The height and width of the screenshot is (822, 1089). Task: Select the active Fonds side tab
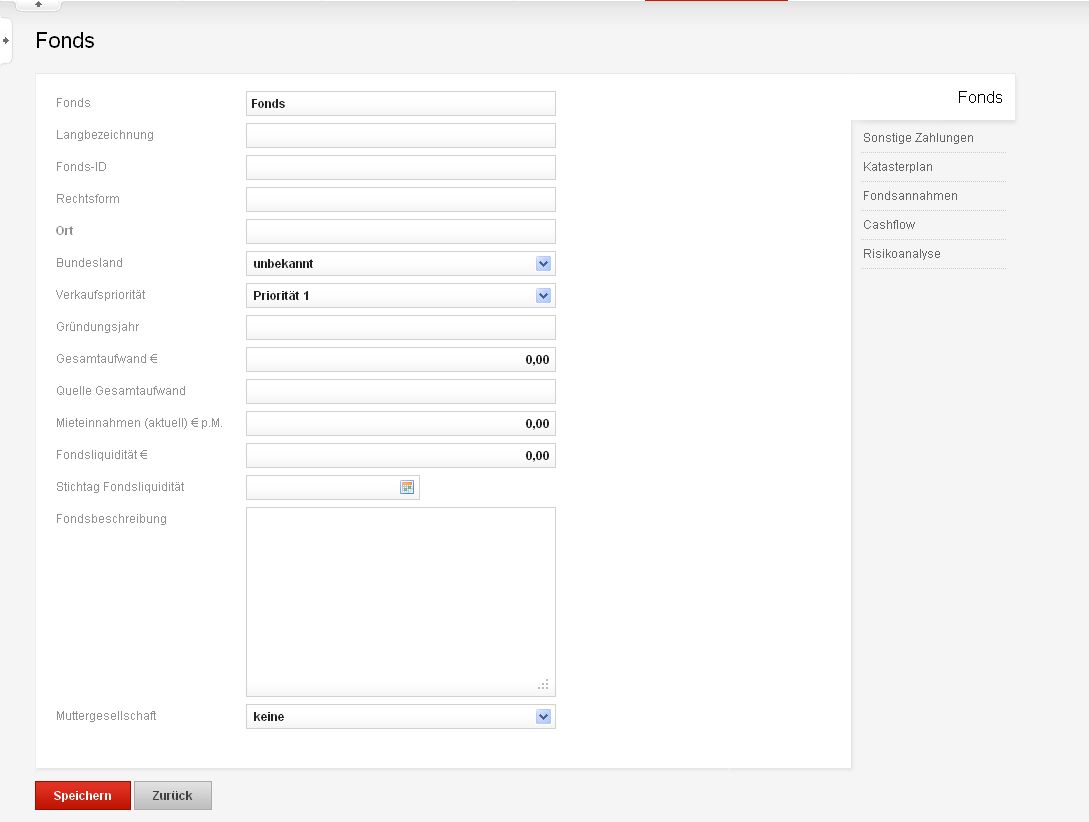click(x=933, y=97)
